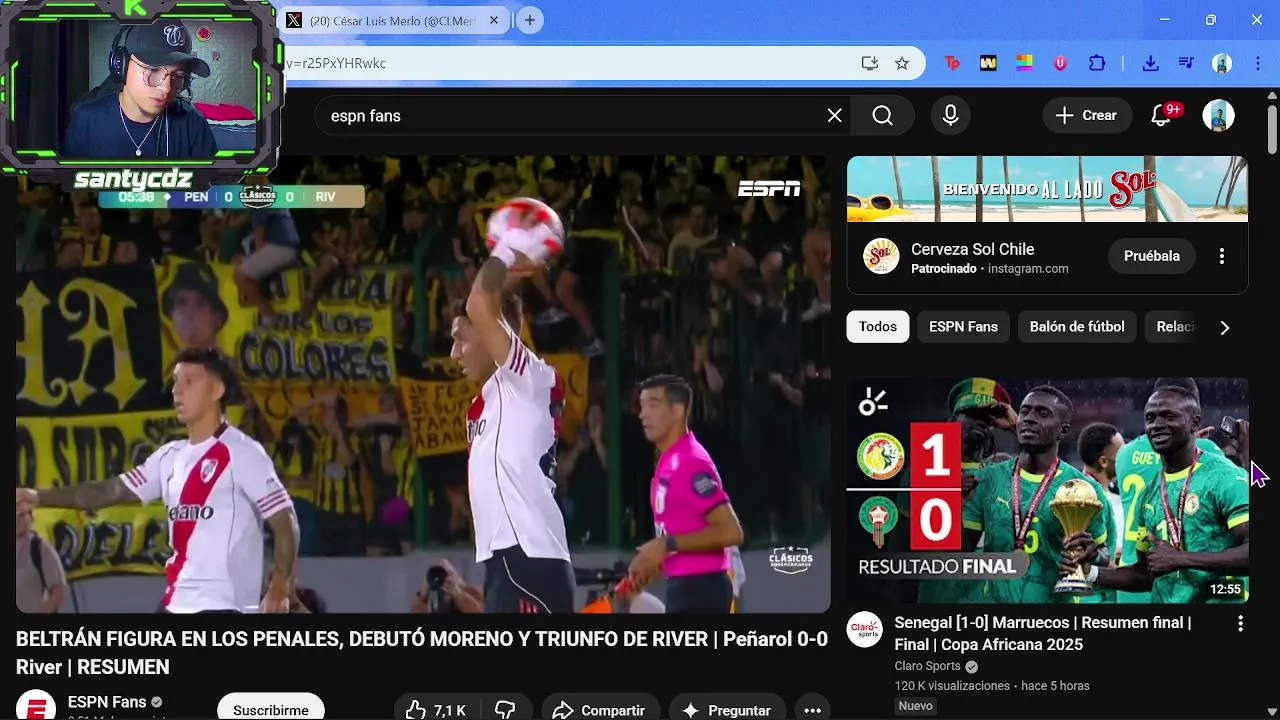Like the video with 7,1 K likes
The image size is (1280, 720).
(436, 710)
